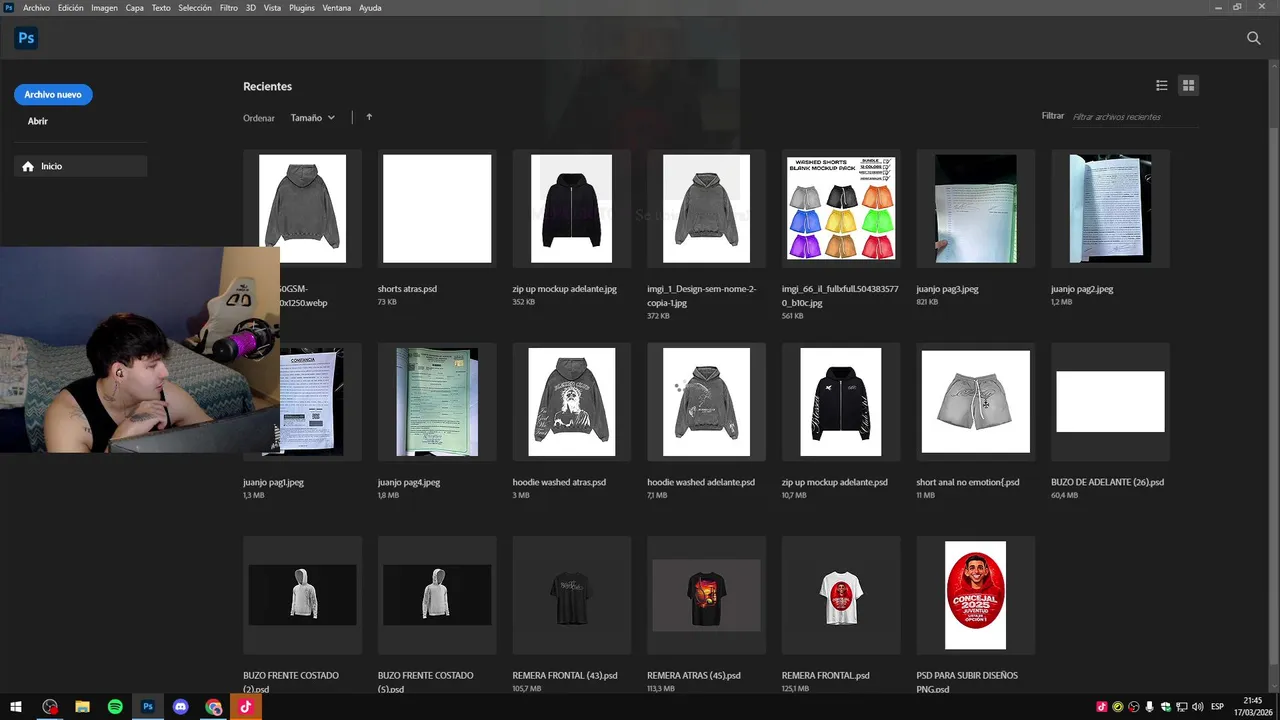Click the juanjo pag1.jpeg file name
The width and height of the screenshot is (1280, 720).
273,482
